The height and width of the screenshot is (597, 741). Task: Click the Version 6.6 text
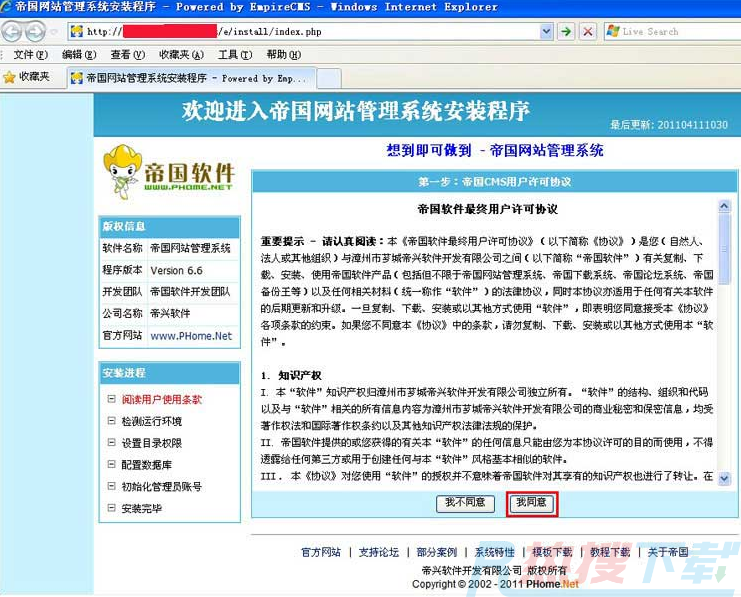[176, 271]
